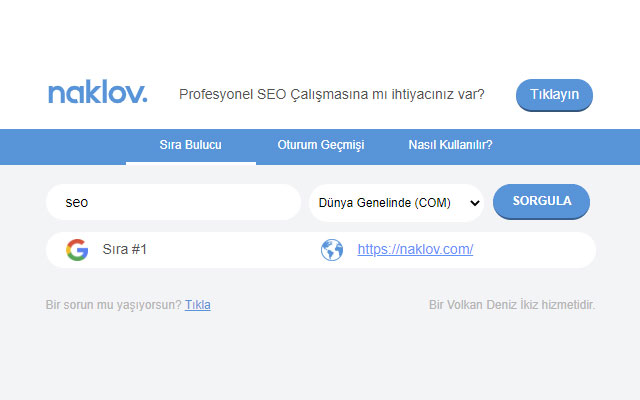
Task: Click the SORGULA button
Action: 541,201
